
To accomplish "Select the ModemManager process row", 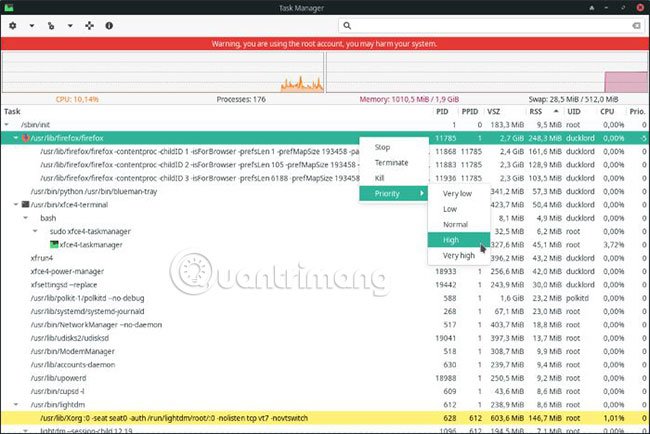I will [324, 351].
